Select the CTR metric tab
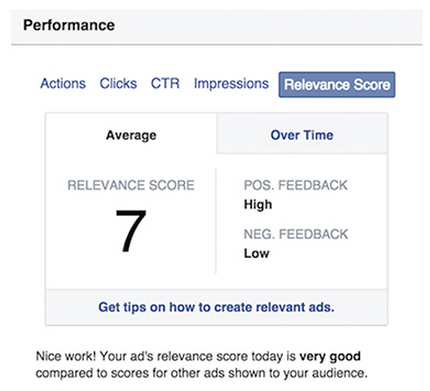The height and width of the screenshot is (391, 430). click(x=165, y=84)
